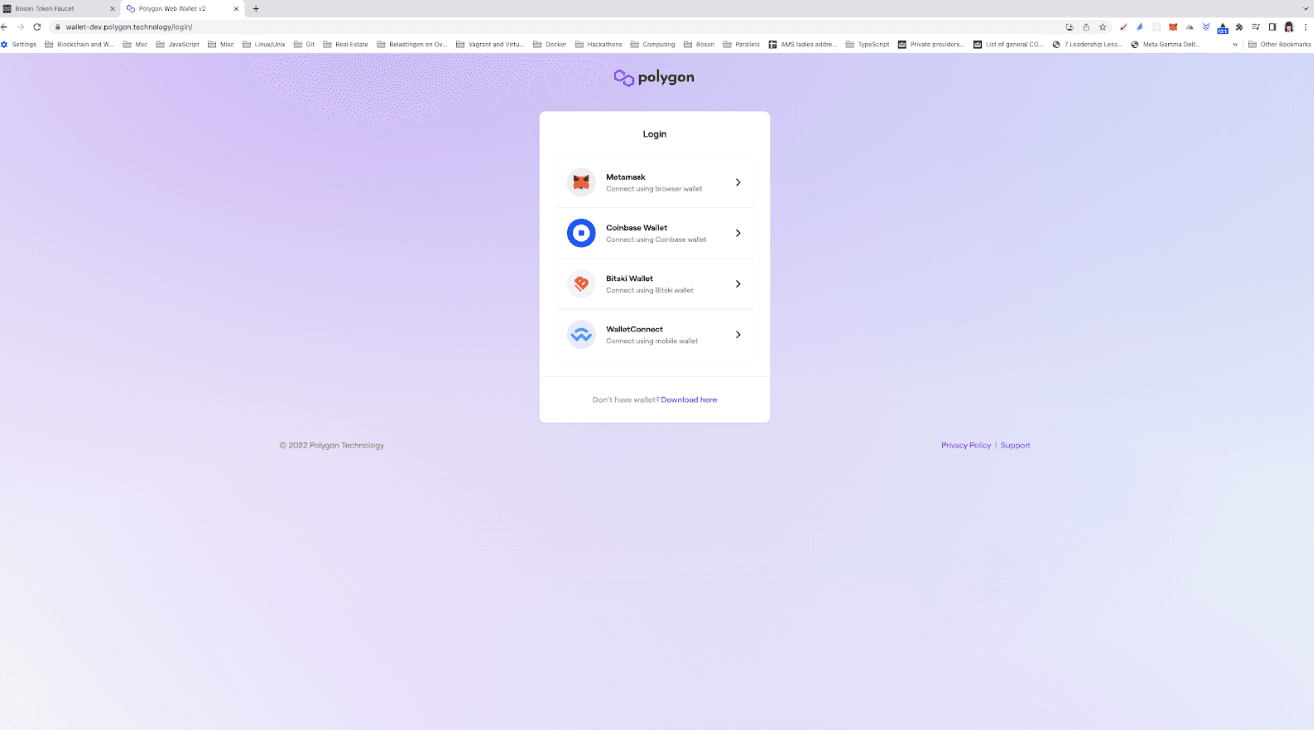Open the Meta Gamma Delt... bookmark

click(1165, 44)
